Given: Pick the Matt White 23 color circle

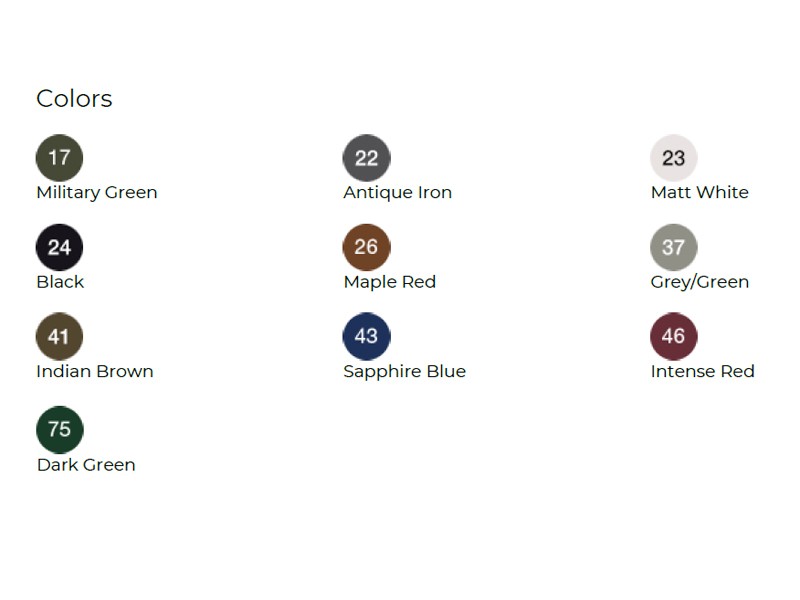Looking at the screenshot, I should pos(673,158).
